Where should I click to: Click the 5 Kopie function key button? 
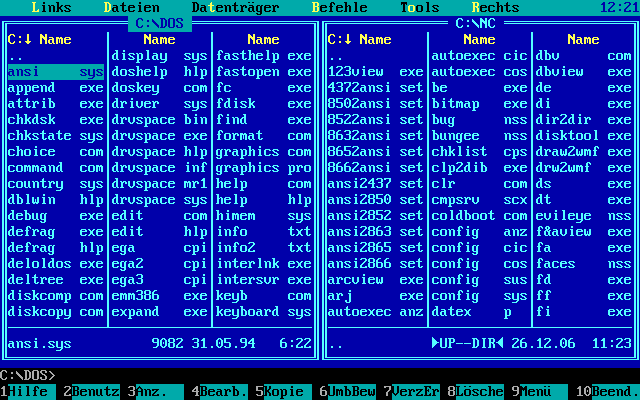click(x=284, y=392)
